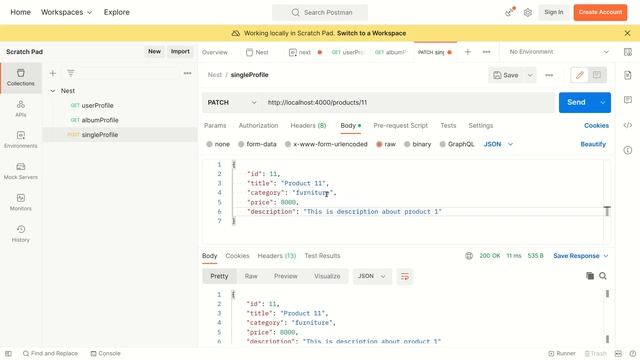This screenshot has width=640, height=360.
Task: Open environment quick look icon
Action: (x=628, y=52)
